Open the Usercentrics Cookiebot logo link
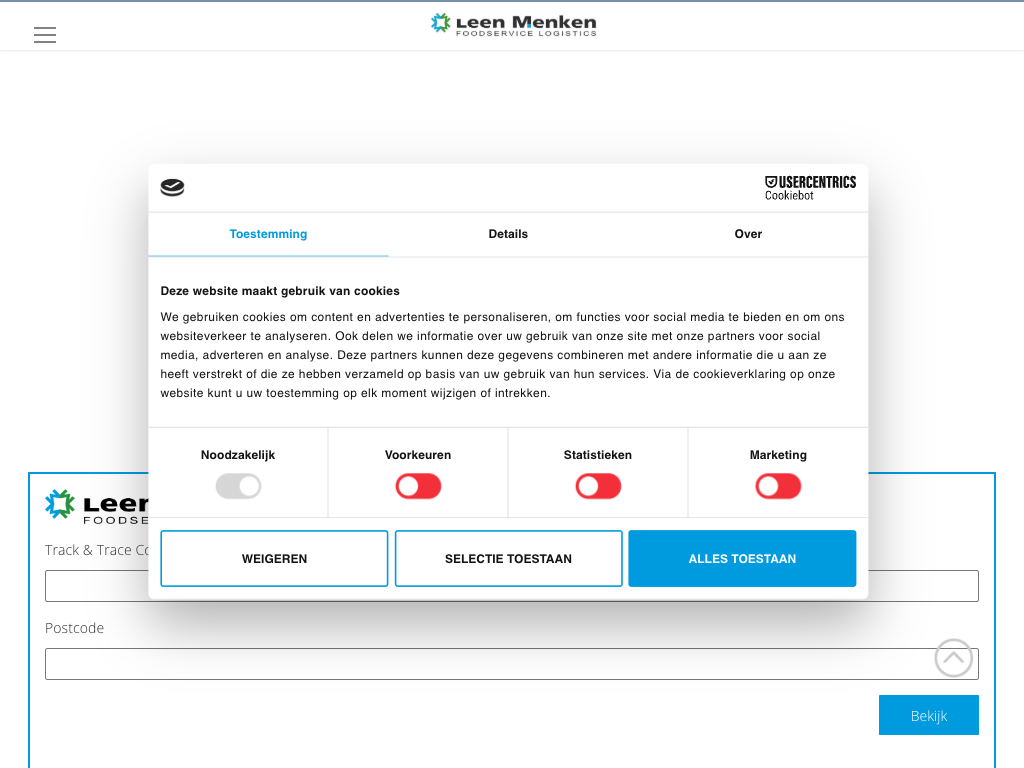Viewport: 1024px width, 768px height. click(810, 187)
